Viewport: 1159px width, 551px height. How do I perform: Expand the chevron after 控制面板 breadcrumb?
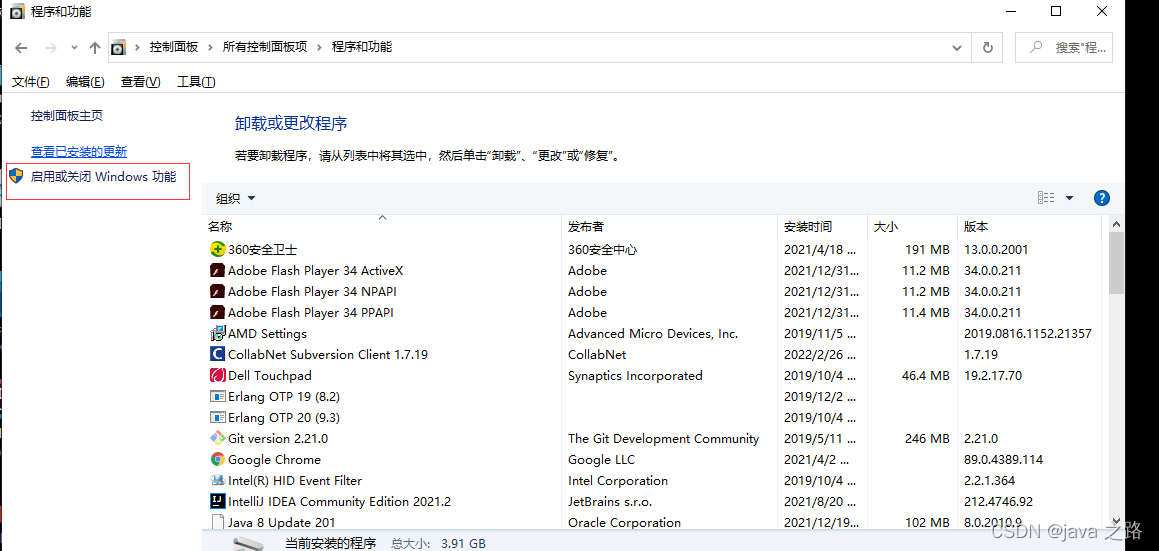[211, 47]
